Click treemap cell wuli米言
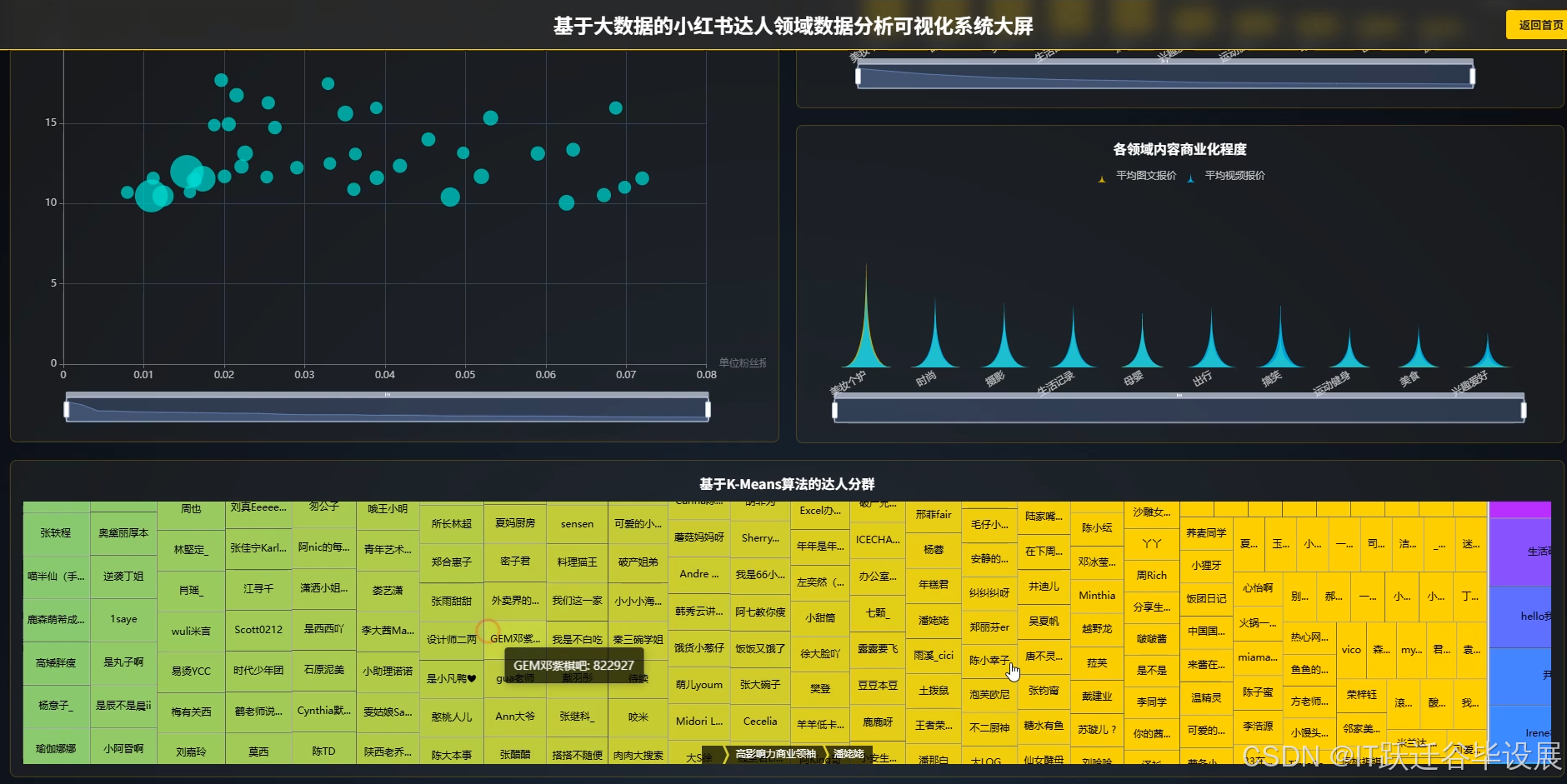This screenshot has width=1567, height=784. pos(191,632)
